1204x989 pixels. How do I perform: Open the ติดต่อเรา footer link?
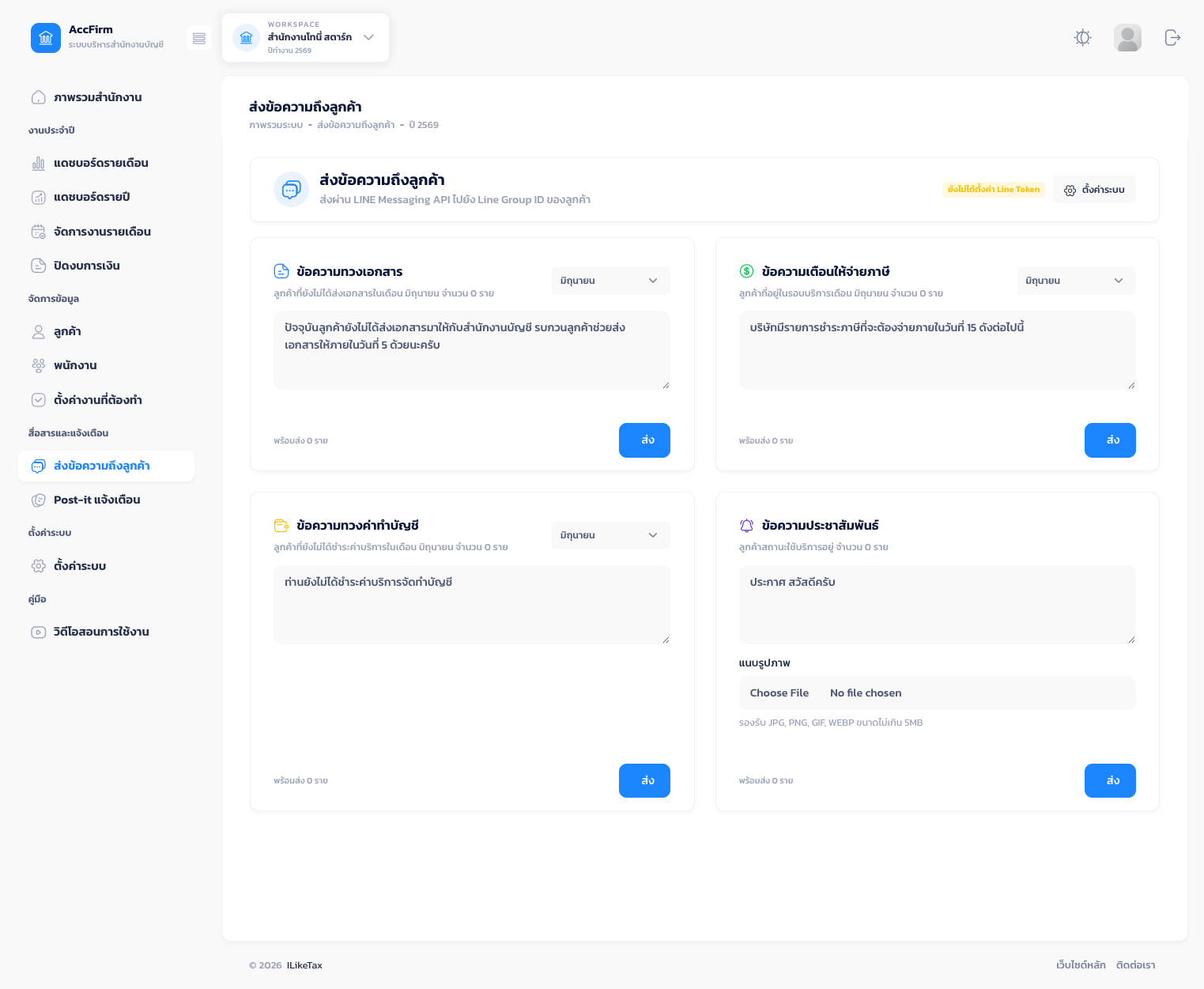click(1136, 965)
